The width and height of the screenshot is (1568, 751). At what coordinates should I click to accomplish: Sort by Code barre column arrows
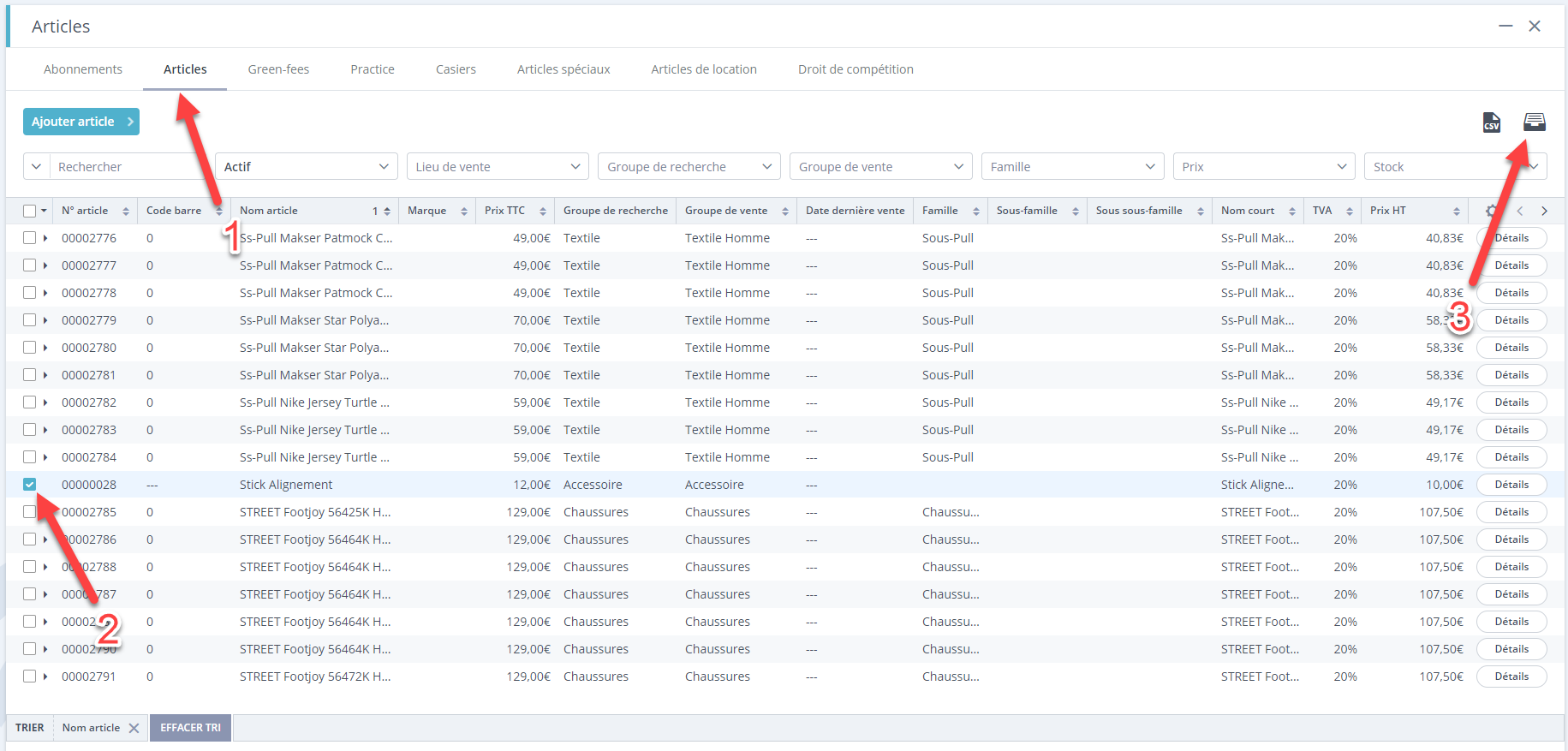click(x=218, y=212)
